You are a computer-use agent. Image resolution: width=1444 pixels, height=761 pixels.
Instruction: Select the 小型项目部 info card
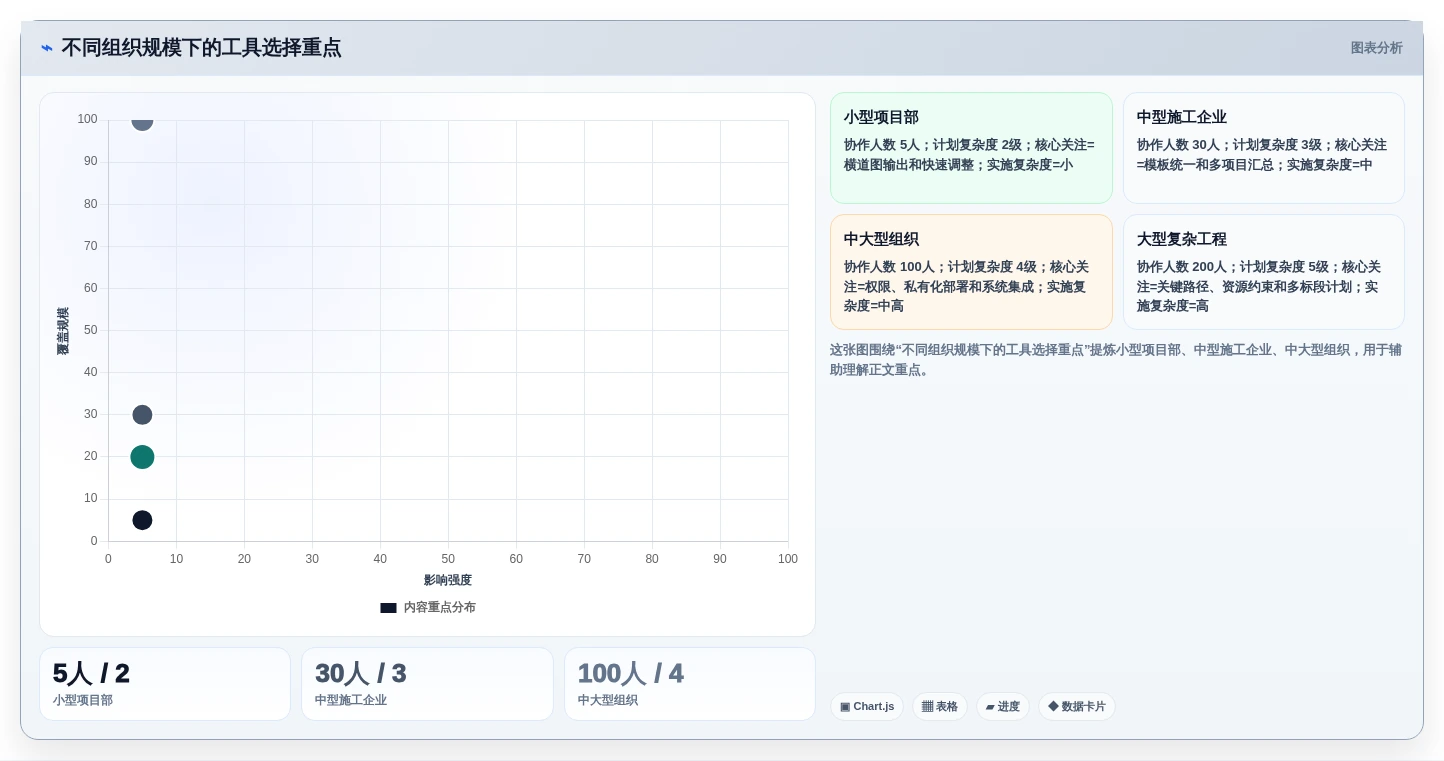[971, 148]
